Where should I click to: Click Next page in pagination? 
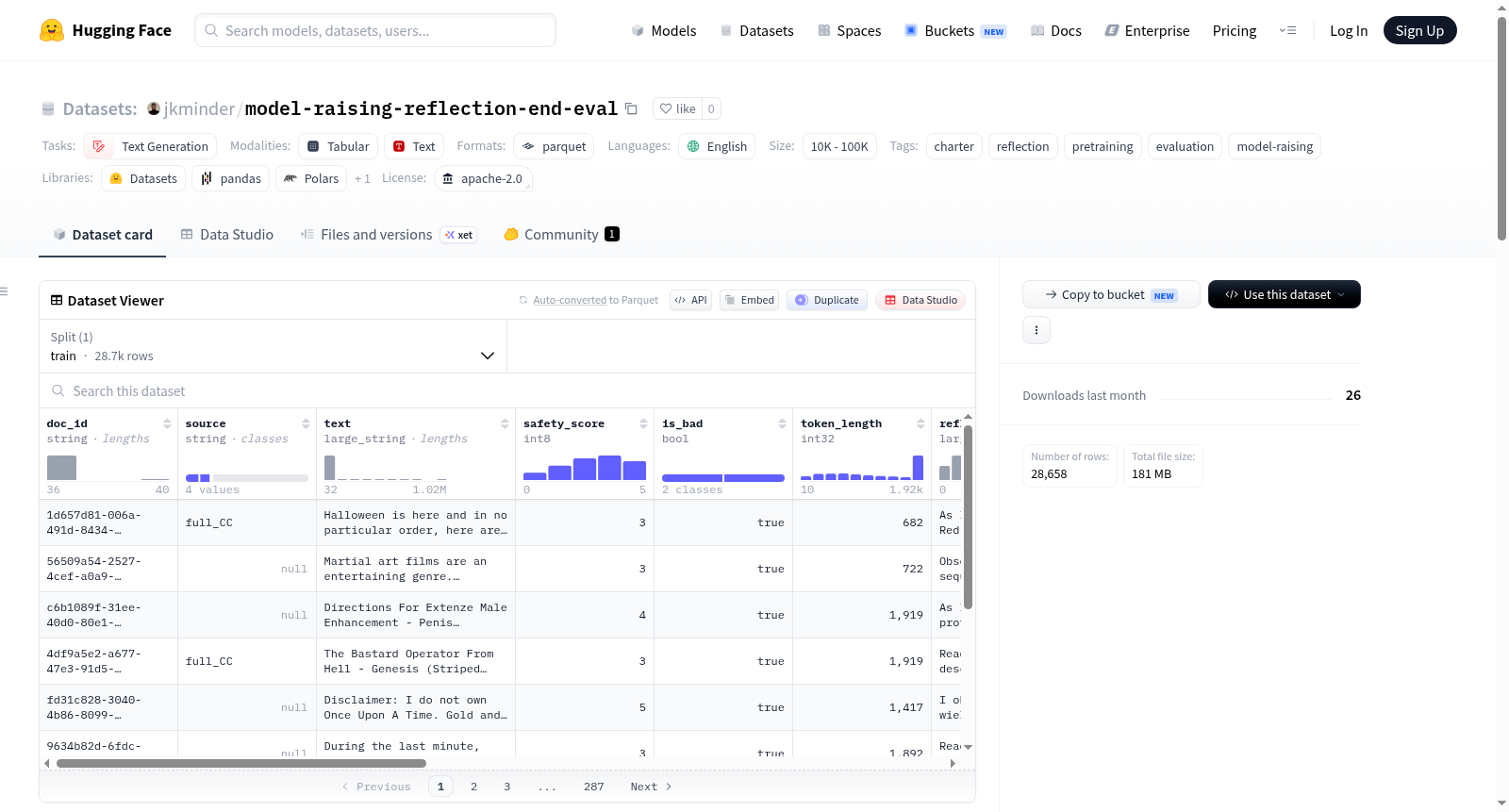pos(651,787)
